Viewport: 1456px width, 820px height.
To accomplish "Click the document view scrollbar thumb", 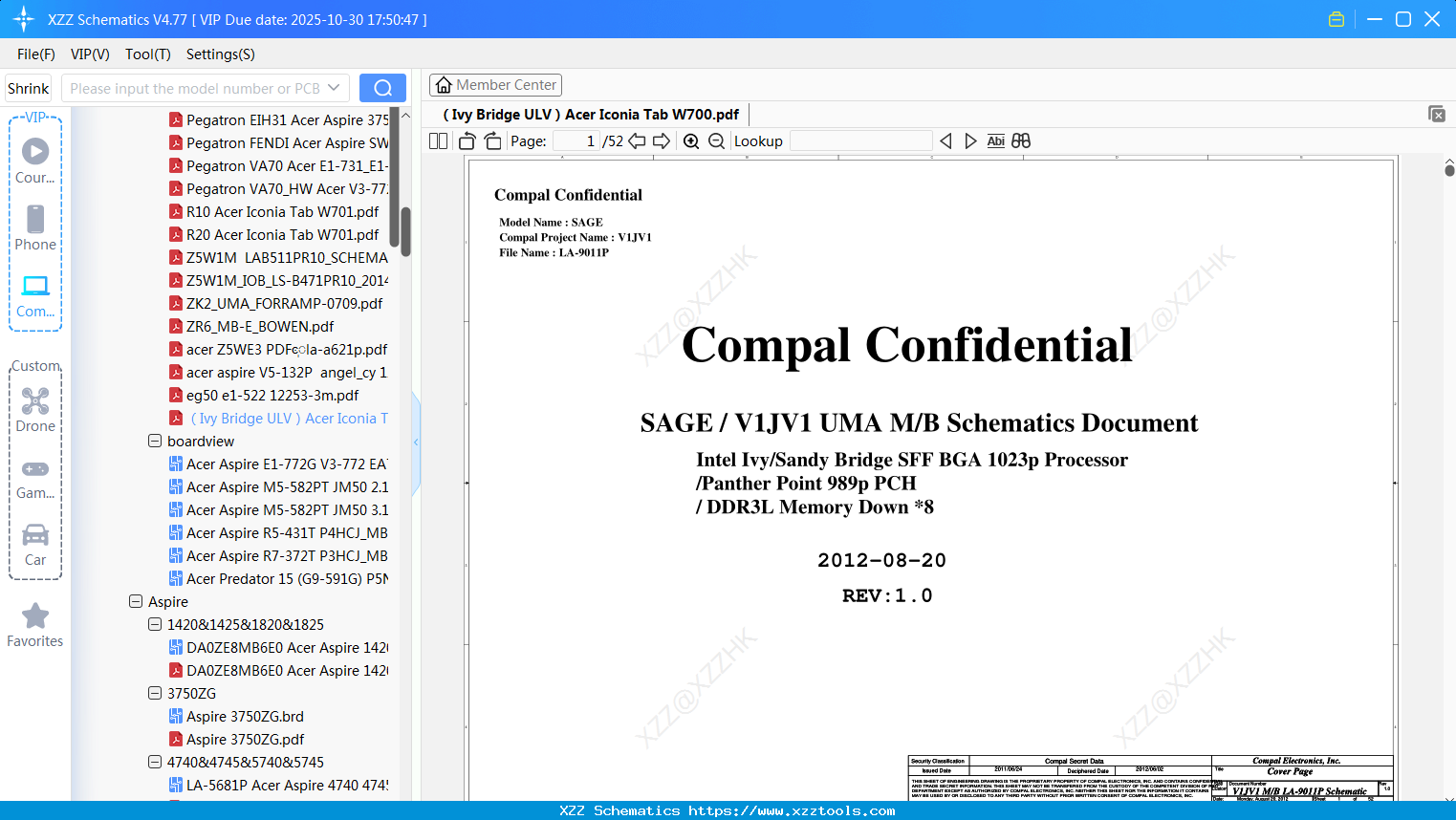I will (1449, 169).
